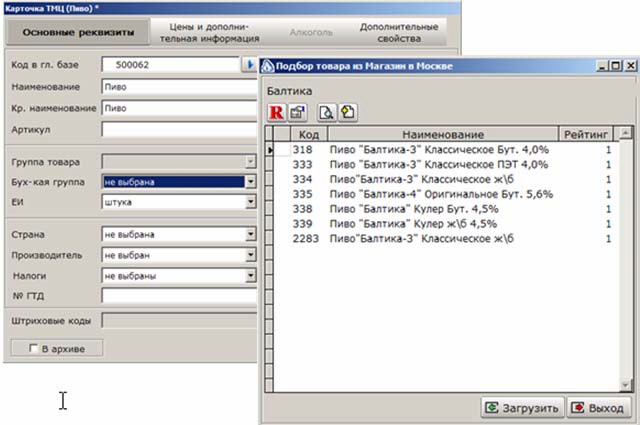This screenshot has height=425, width=640.
Task: Toggle the В архиве checkbox
Action: click(33, 348)
